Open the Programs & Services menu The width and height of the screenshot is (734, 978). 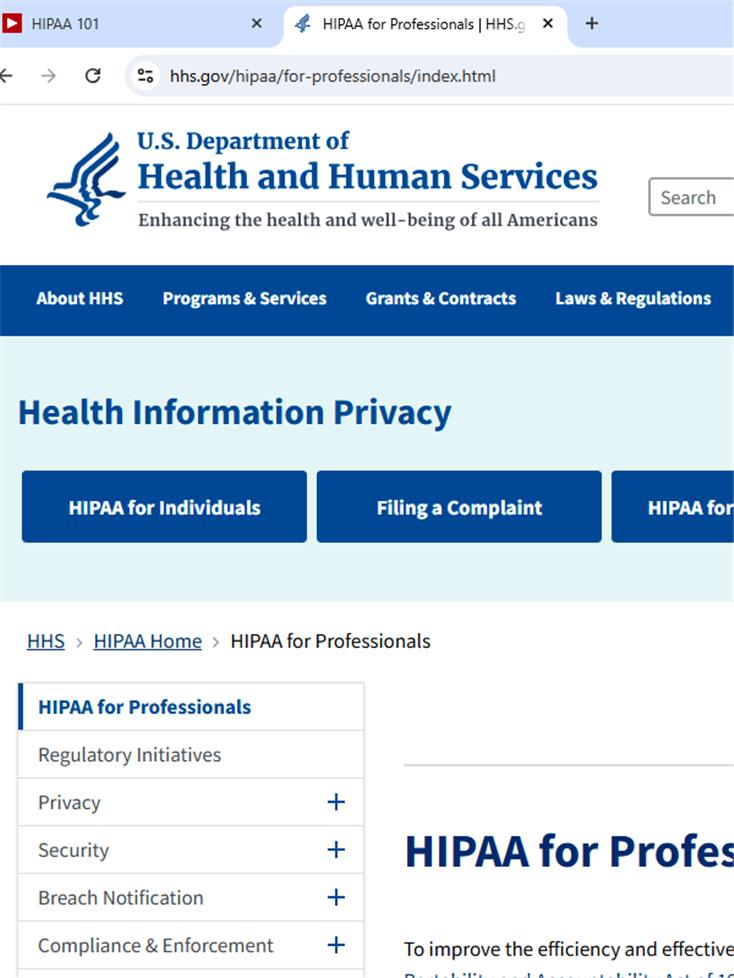pos(244,299)
